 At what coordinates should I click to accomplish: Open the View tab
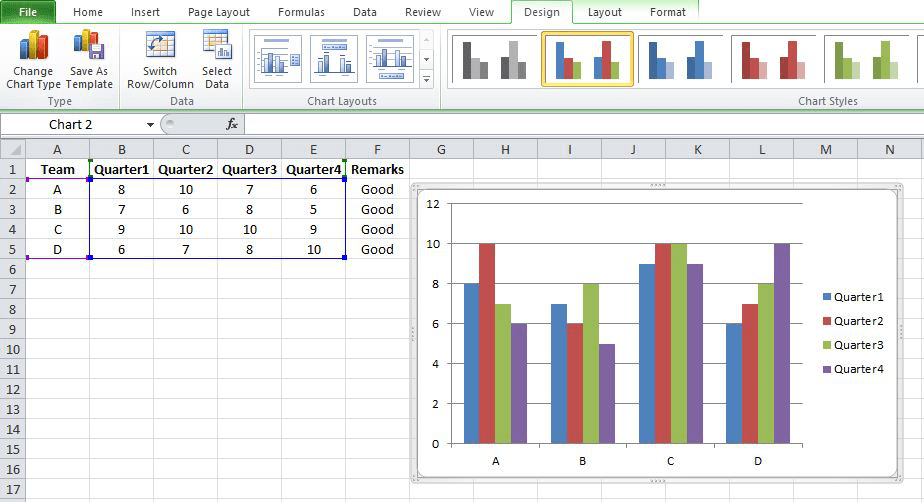481,12
